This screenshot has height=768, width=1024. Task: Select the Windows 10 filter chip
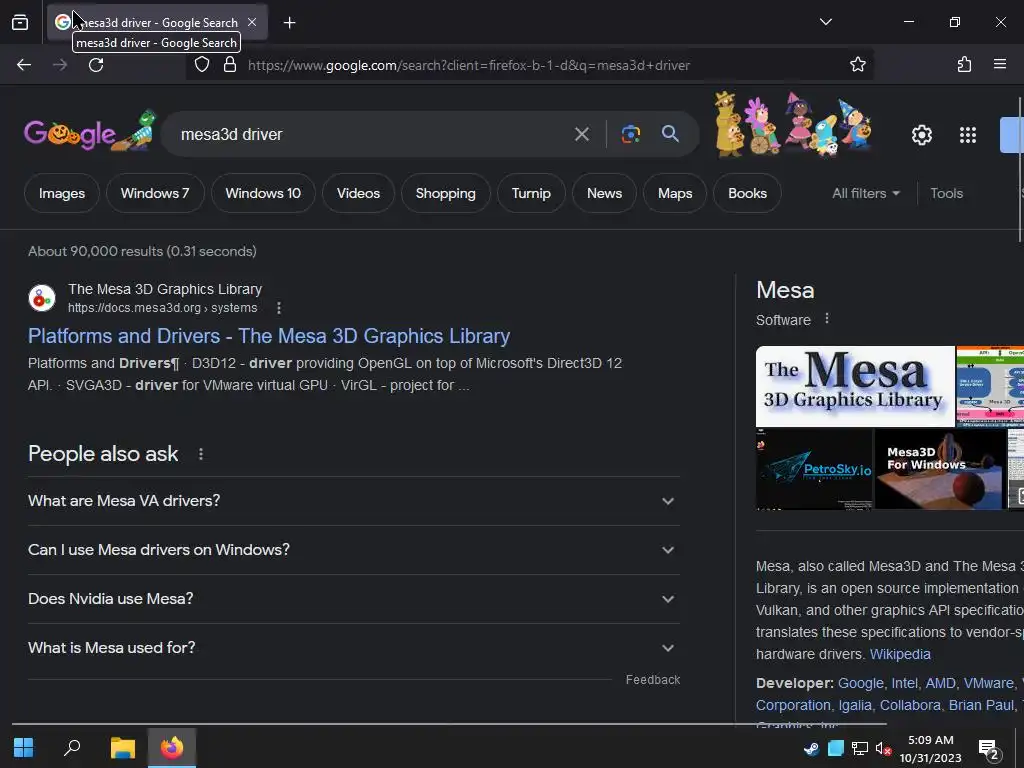(x=263, y=193)
